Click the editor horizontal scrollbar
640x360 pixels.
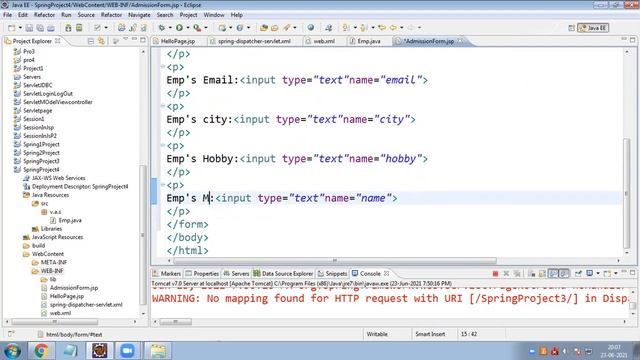pyautogui.click(x=335, y=261)
